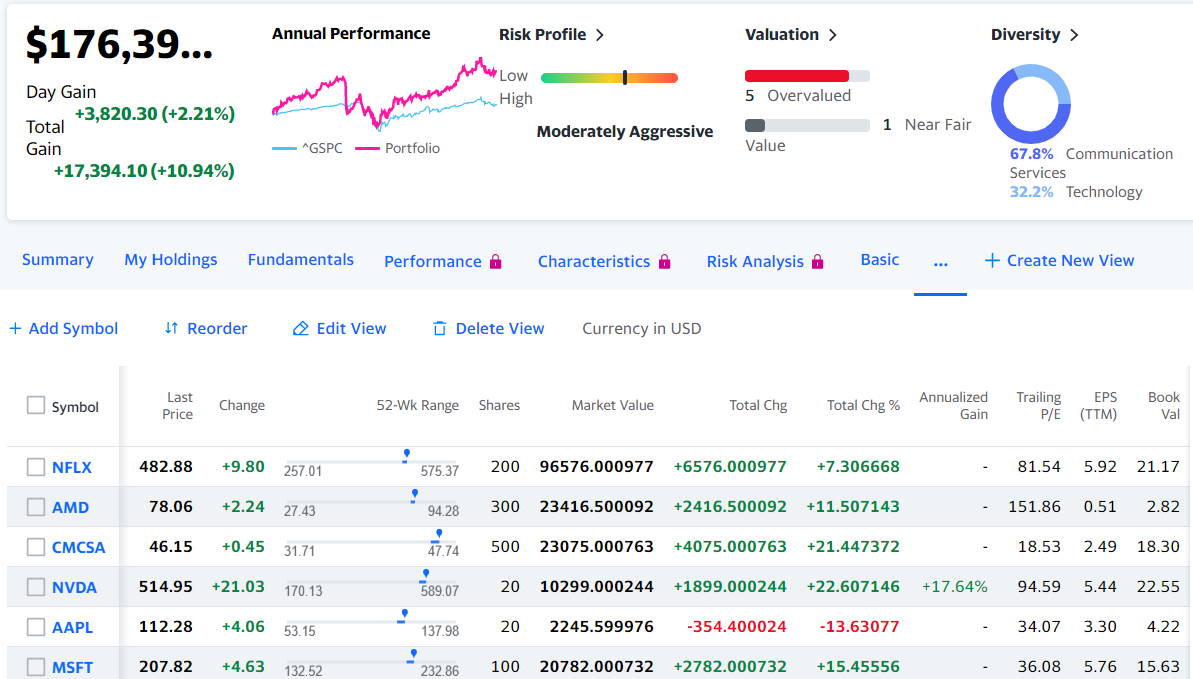This screenshot has height=679, width=1193.
Task: Switch to the Summary tab
Action: coord(57,260)
